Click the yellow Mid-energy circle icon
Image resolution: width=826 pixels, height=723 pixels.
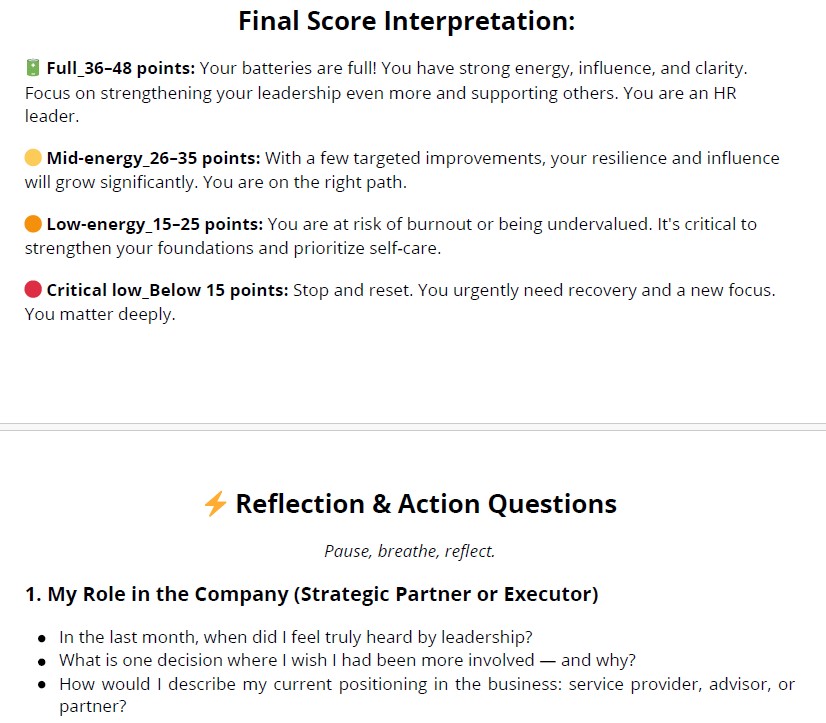[x=33, y=158]
